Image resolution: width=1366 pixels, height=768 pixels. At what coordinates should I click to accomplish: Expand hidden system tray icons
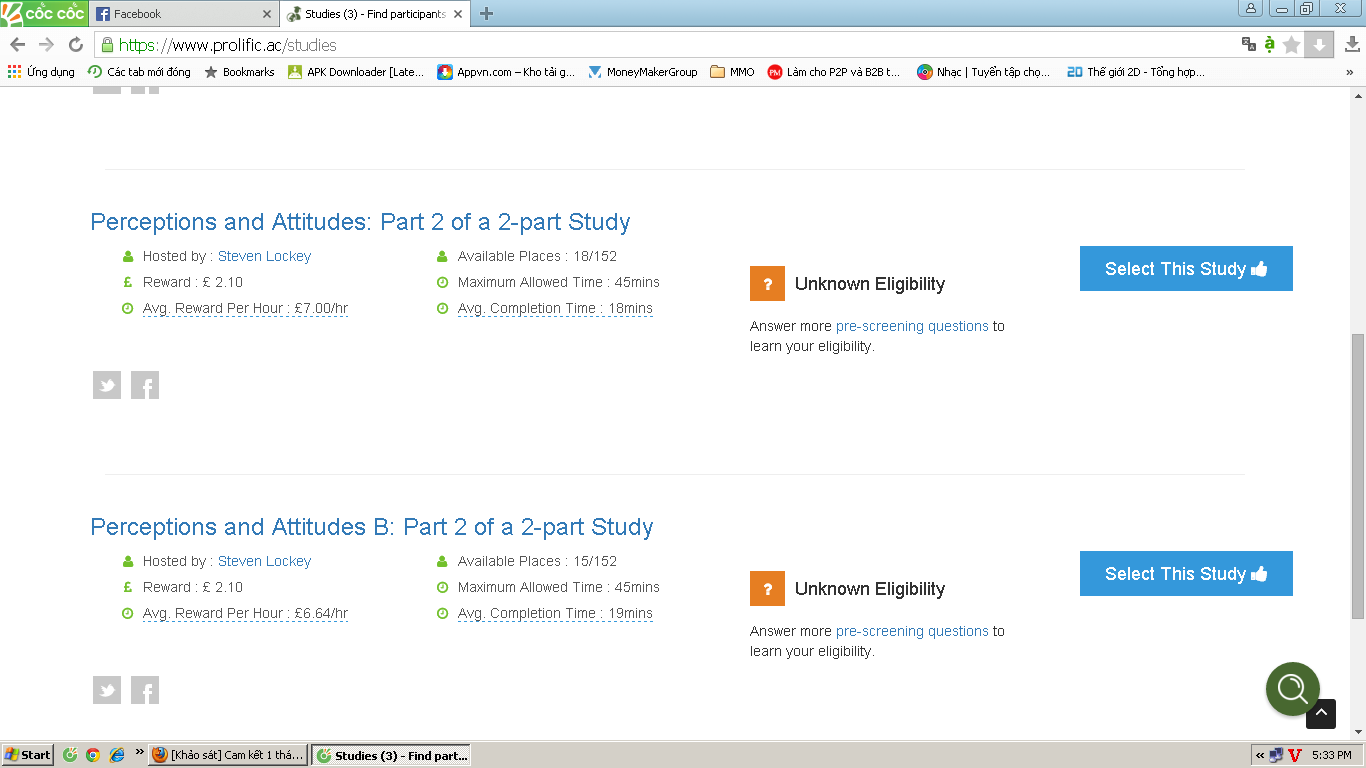pyautogui.click(x=1260, y=755)
